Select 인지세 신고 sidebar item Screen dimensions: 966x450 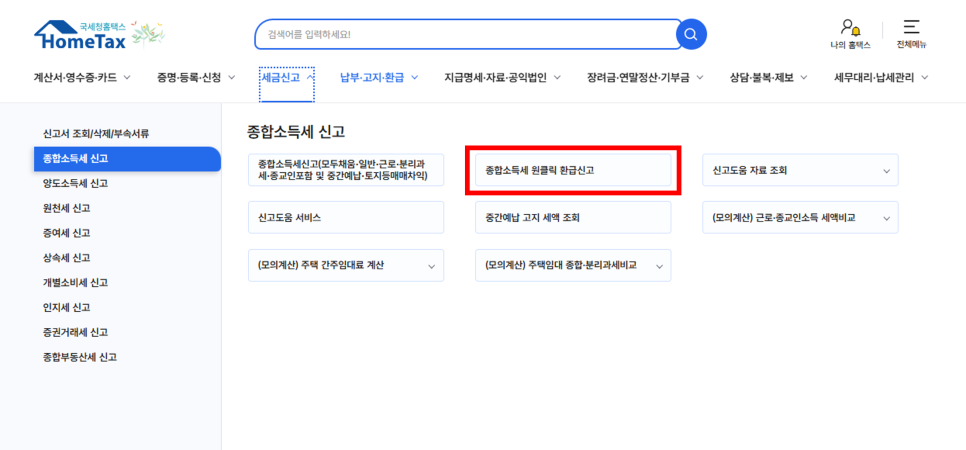tap(67, 307)
